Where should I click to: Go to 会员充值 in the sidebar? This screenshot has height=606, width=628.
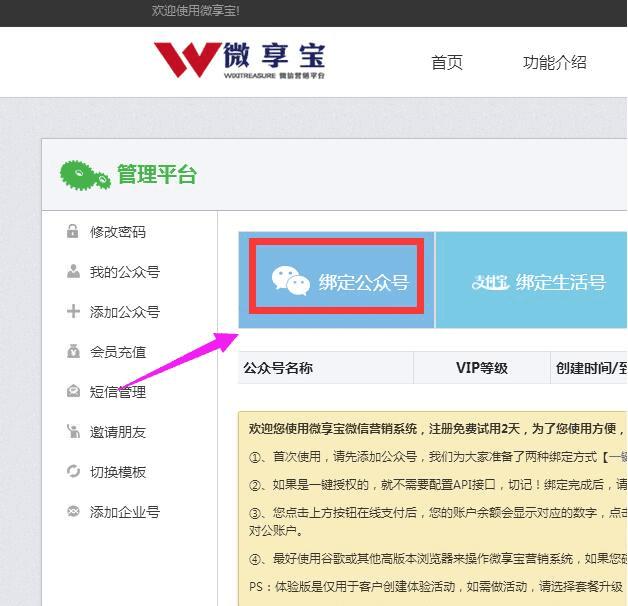tap(118, 352)
